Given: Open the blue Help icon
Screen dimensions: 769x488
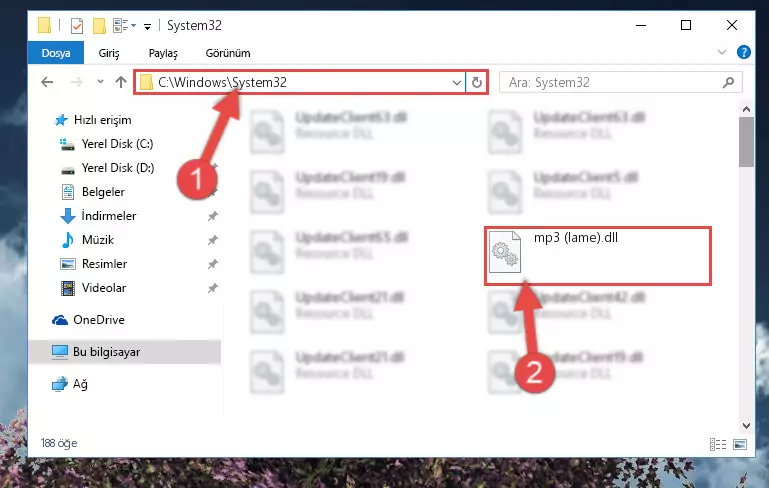Looking at the screenshot, I should (x=743, y=52).
